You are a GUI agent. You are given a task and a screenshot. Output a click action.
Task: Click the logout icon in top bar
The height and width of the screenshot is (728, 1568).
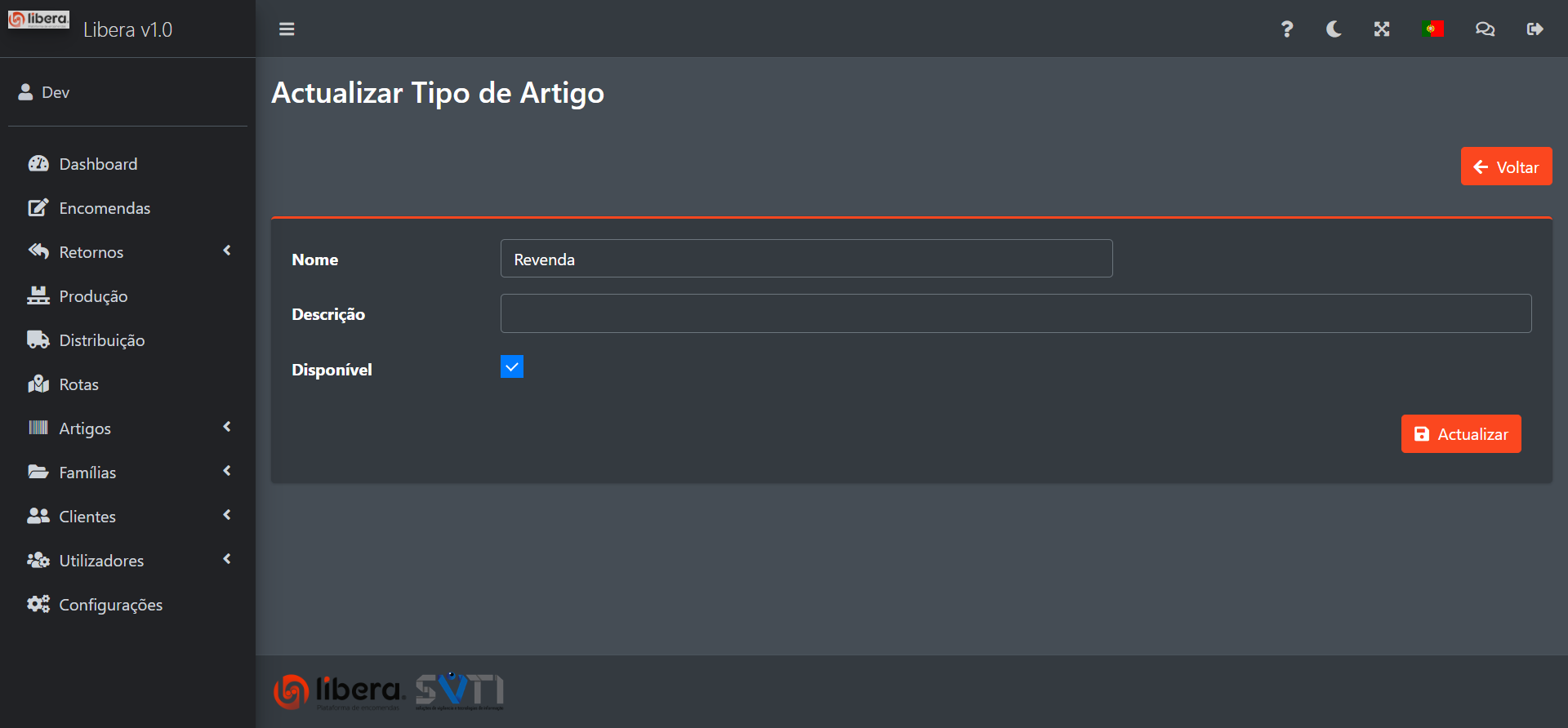[x=1535, y=29]
